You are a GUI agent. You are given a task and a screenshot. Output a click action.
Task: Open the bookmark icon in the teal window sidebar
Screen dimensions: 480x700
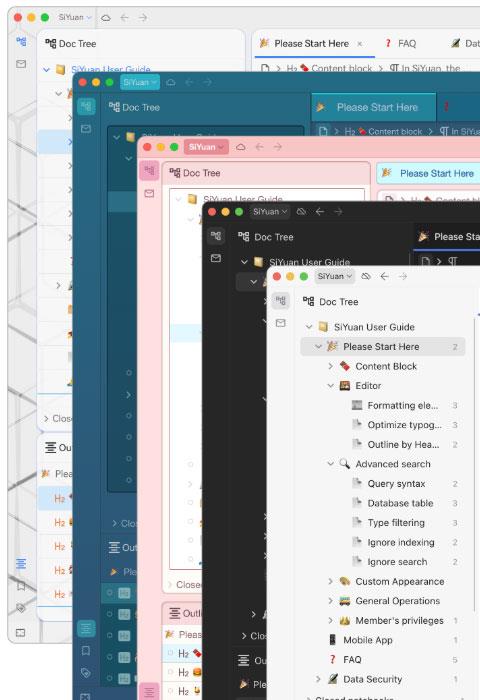pyautogui.click(x=86, y=651)
